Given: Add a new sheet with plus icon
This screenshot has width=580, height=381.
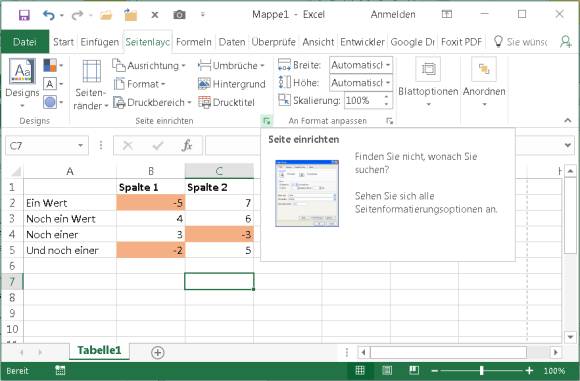Looking at the screenshot, I should pyautogui.click(x=158, y=353).
